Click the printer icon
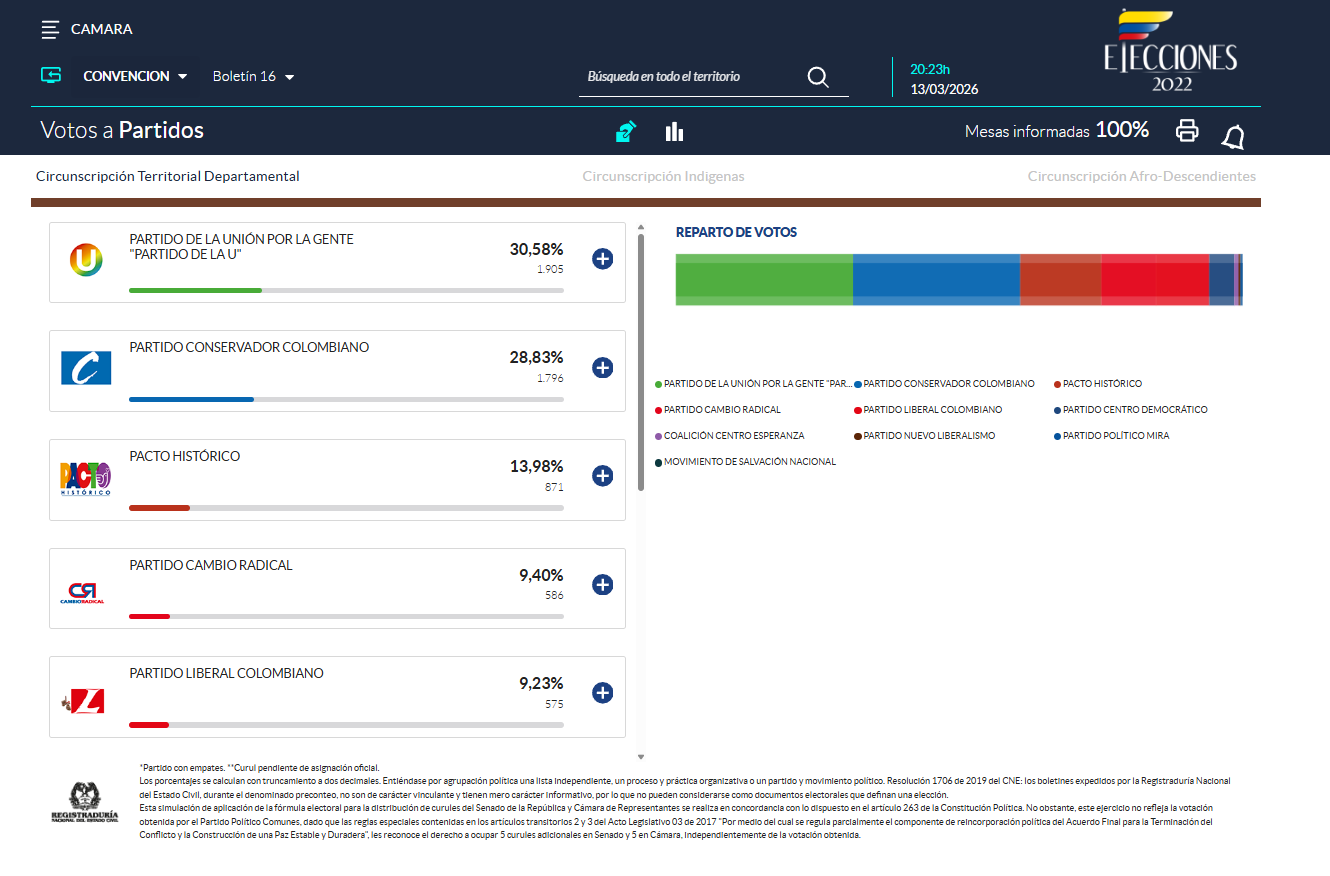The height and width of the screenshot is (876, 1330). (1187, 130)
